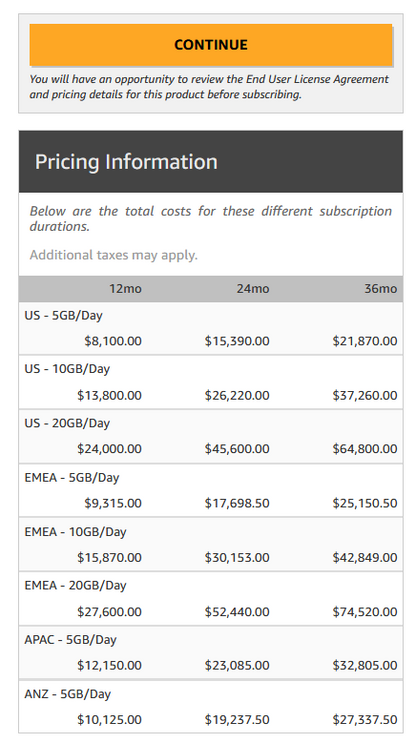Click the 24mo column header
Image resolution: width=416 pixels, height=743 pixels.
pos(253,289)
